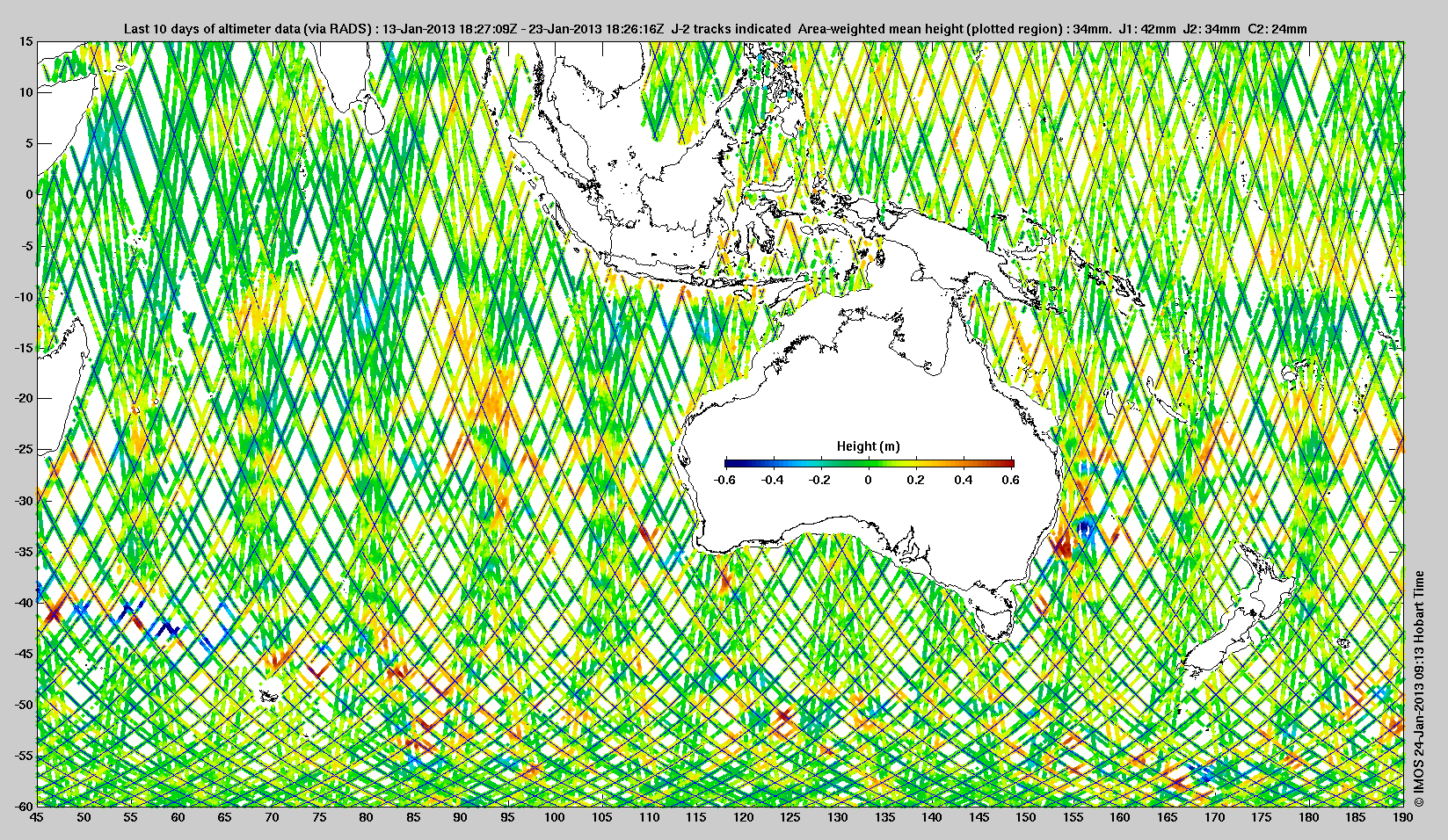
Task: Click longitude axis label 90
Action: click(461, 818)
